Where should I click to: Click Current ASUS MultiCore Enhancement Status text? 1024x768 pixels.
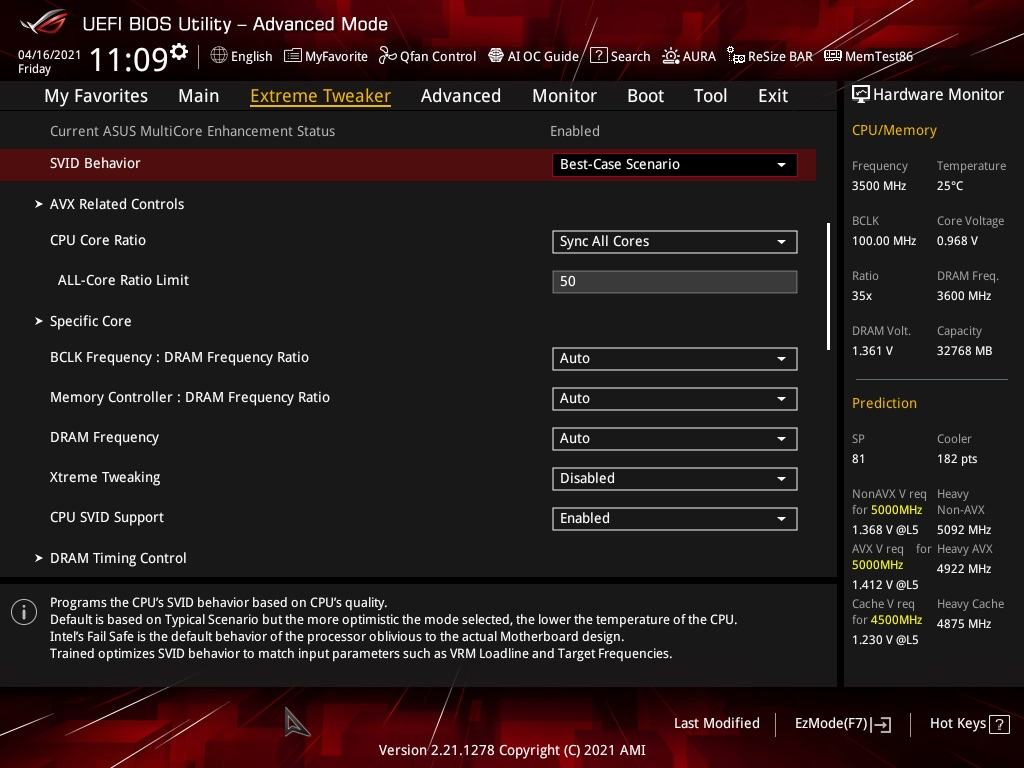193,131
